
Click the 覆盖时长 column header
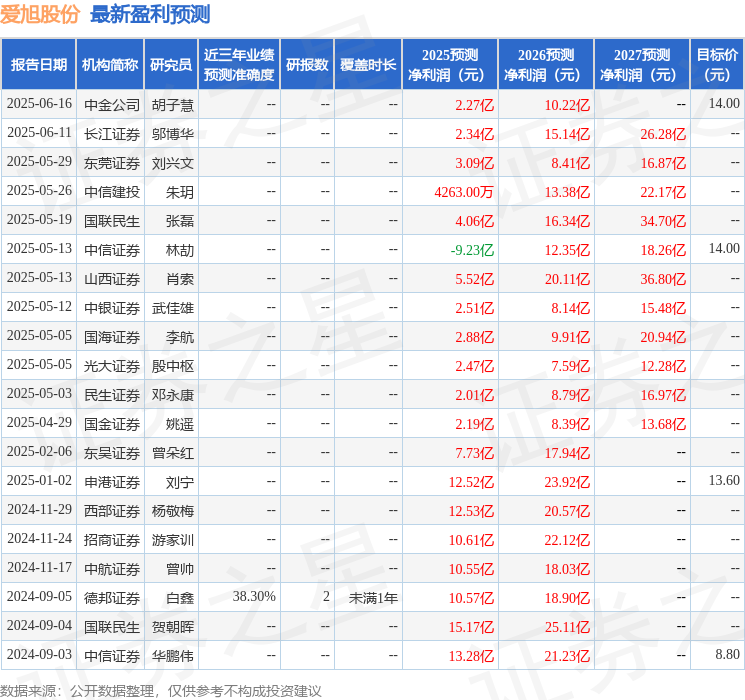368,65
